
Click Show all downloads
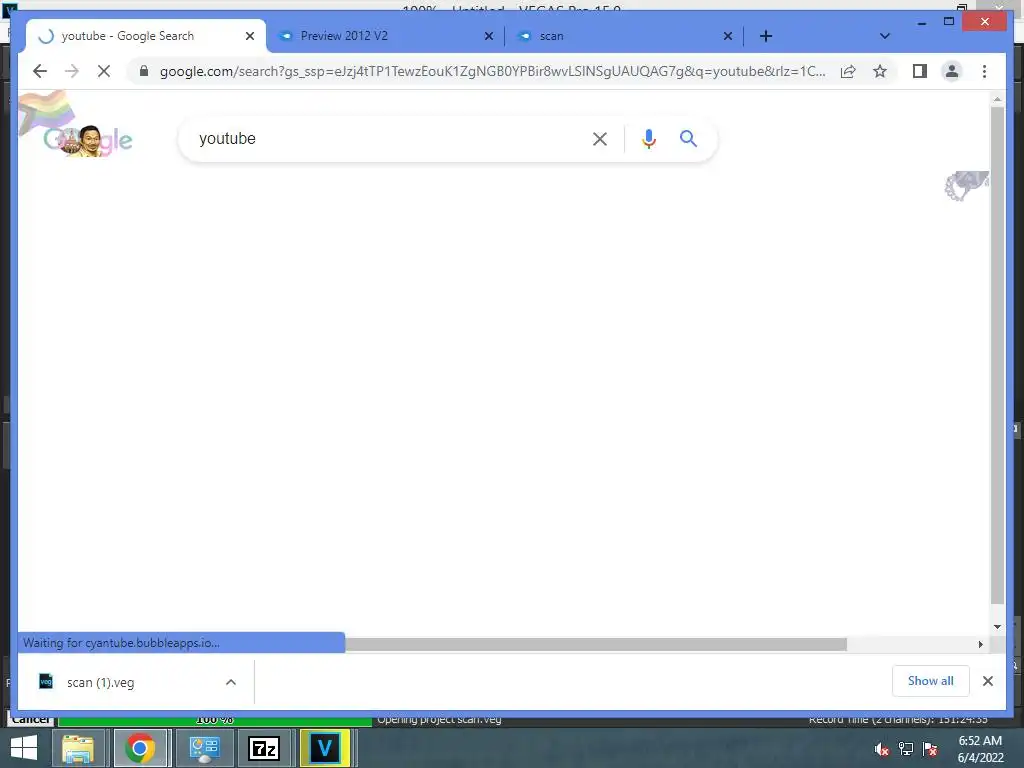pos(931,681)
